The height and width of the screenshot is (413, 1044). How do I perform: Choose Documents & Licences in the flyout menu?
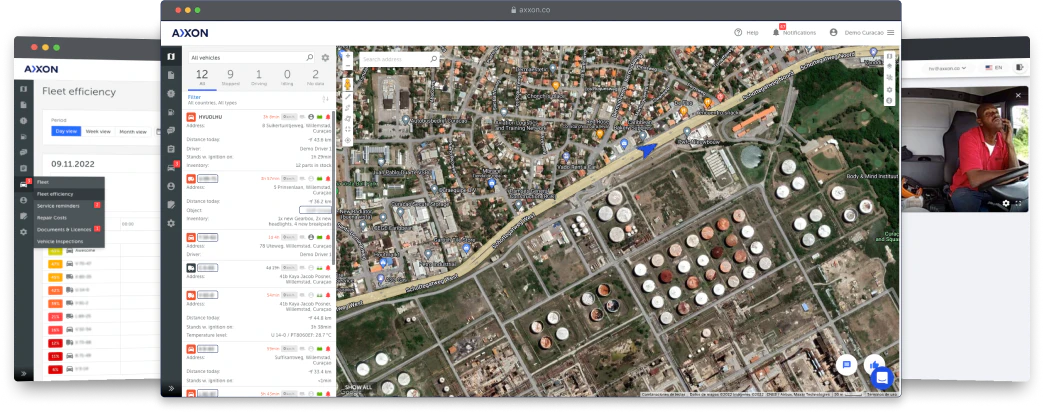coord(69,229)
